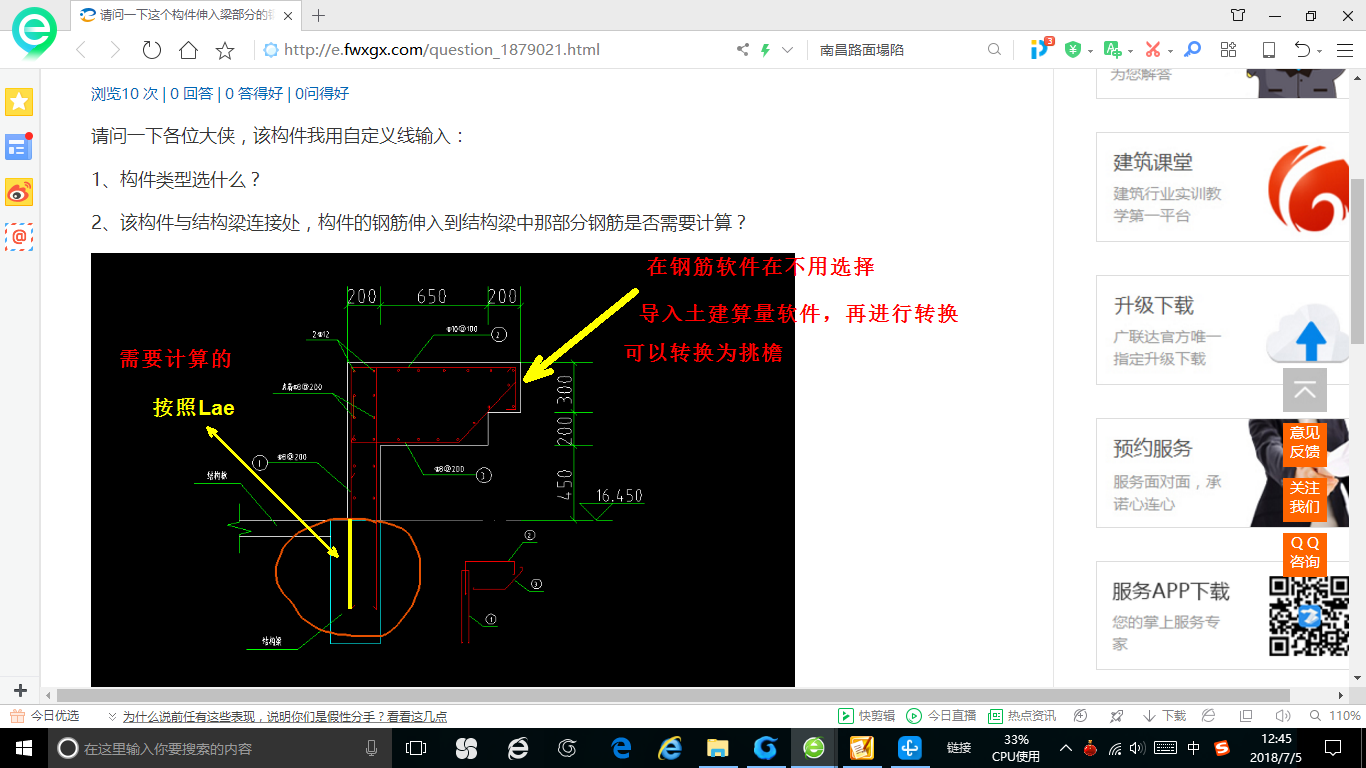Open the extensions grid icon
The image size is (1366, 768).
pyautogui.click(x=1229, y=49)
